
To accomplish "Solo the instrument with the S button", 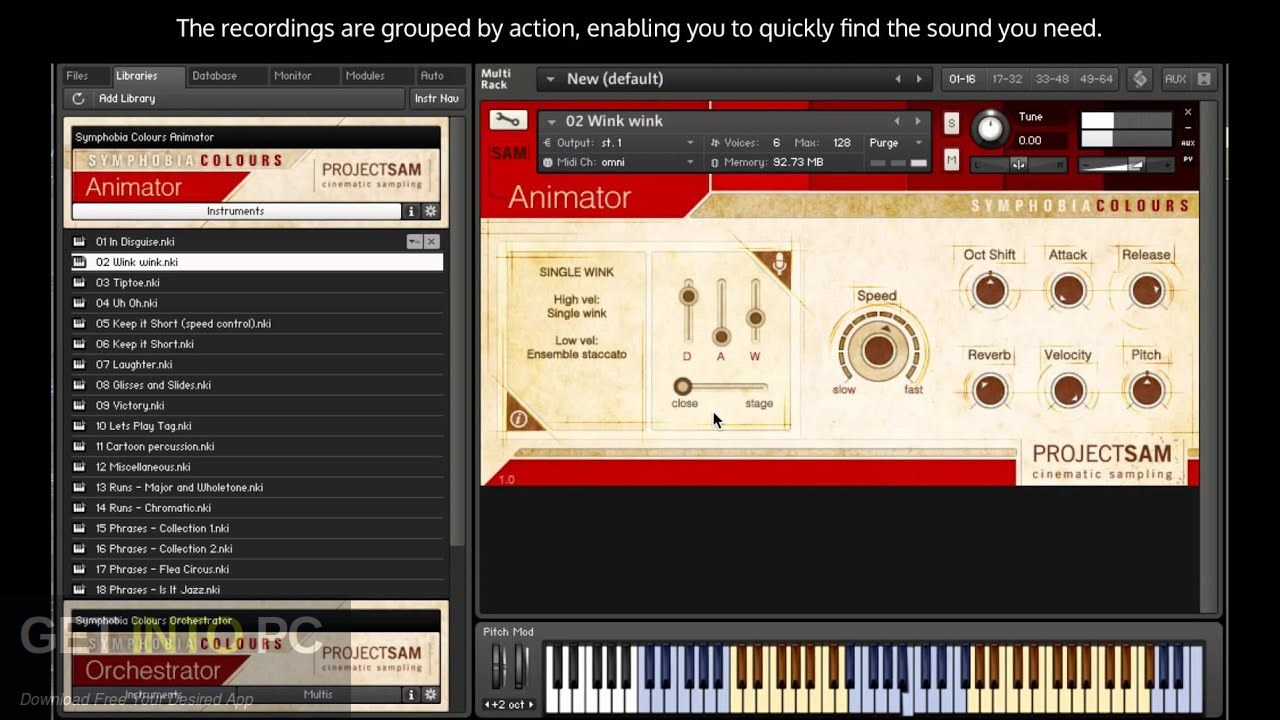I will 951,123.
